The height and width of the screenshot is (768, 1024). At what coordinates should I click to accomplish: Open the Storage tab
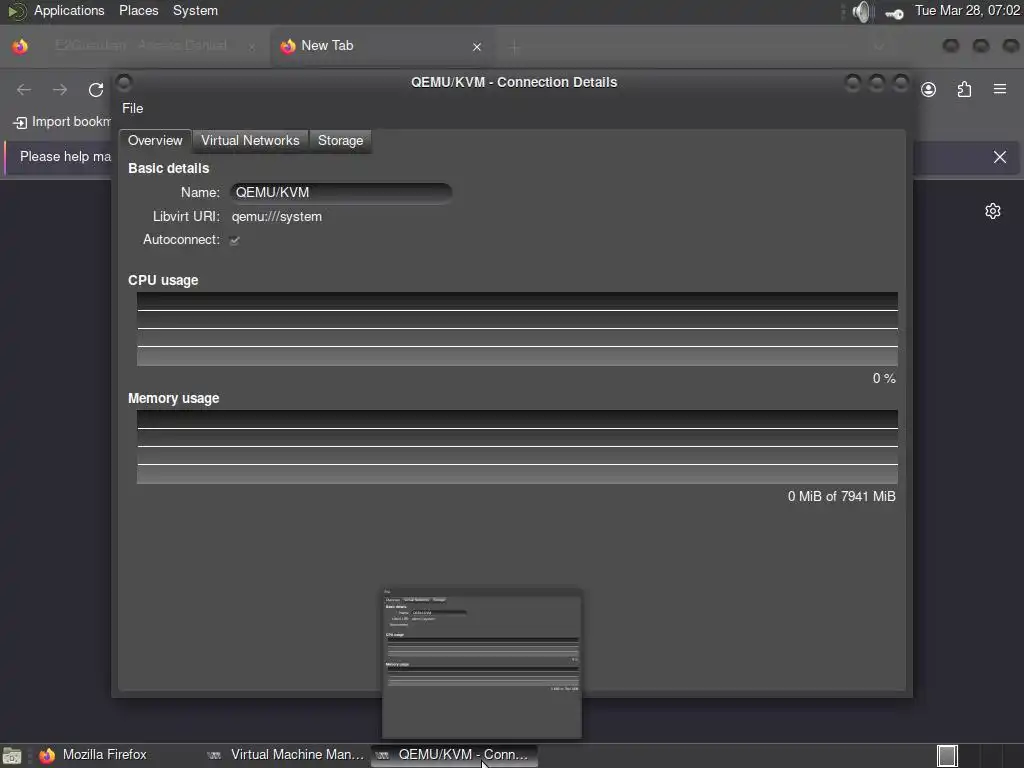pyautogui.click(x=340, y=140)
